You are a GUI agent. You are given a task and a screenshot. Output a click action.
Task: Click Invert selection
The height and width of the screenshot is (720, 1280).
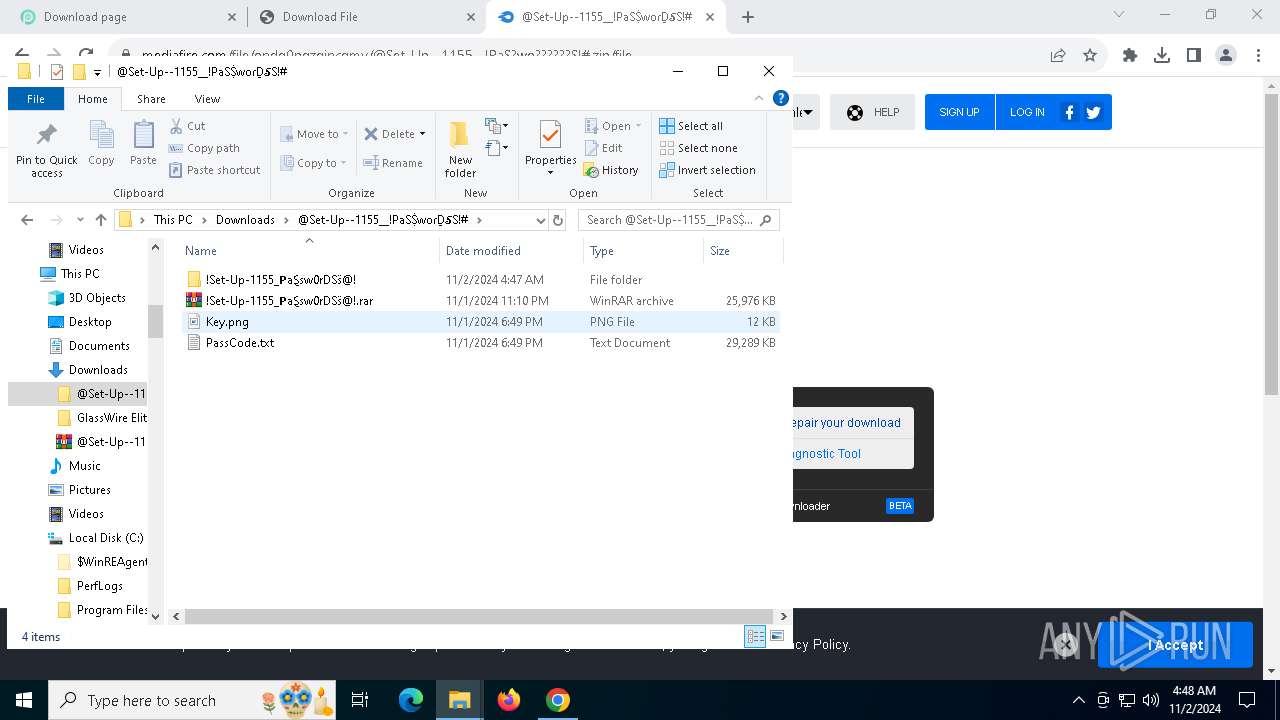[707, 170]
